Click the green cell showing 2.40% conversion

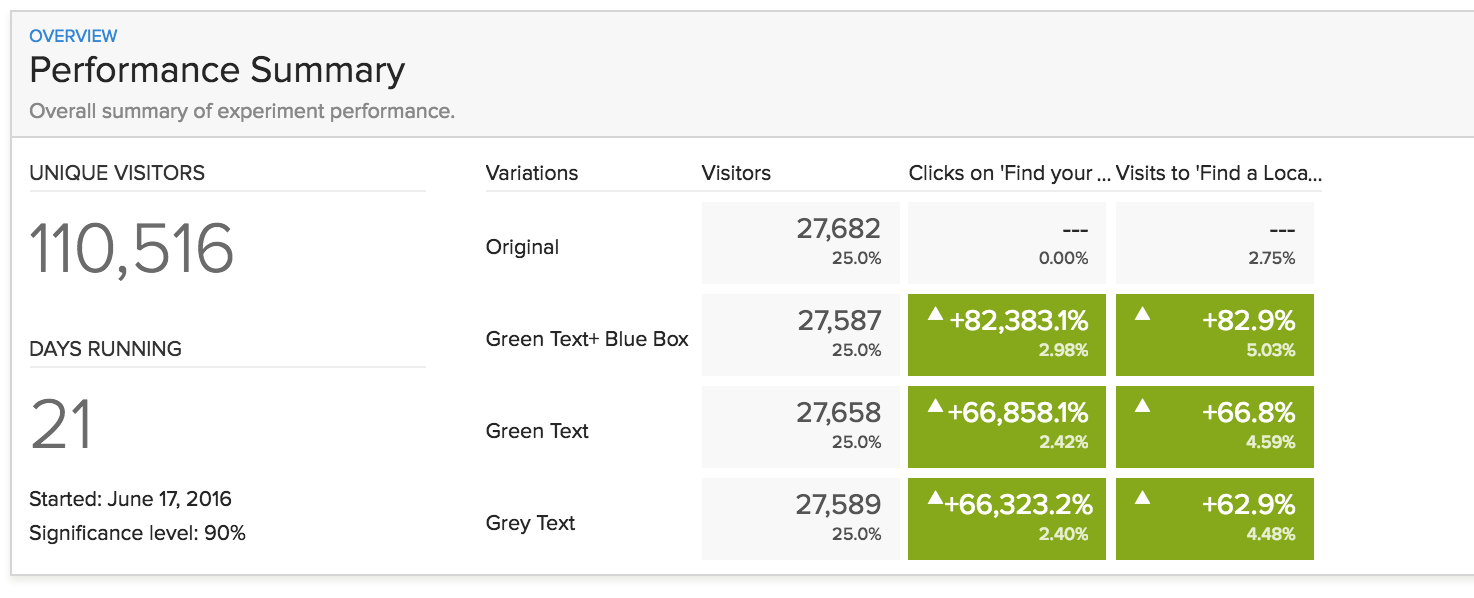coord(1006,519)
